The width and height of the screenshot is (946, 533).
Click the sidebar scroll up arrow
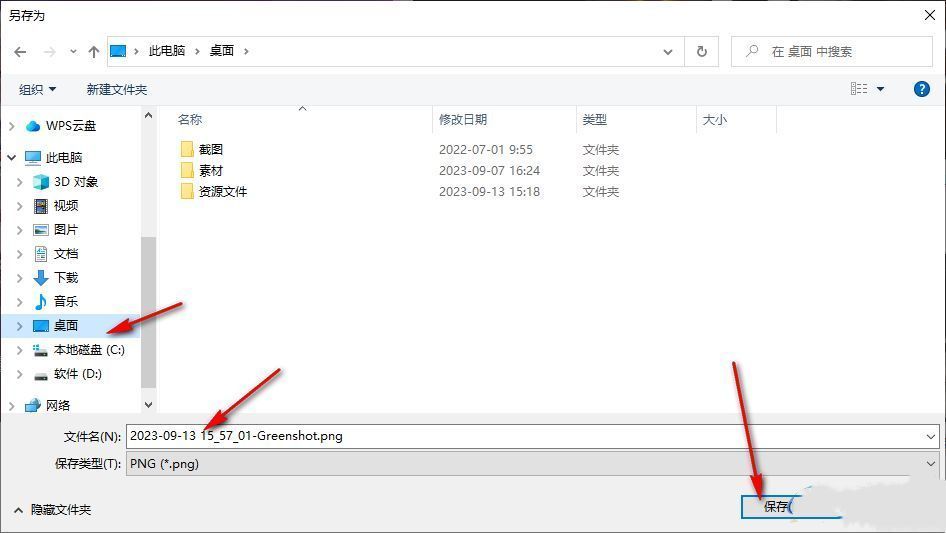click(148, 115)
